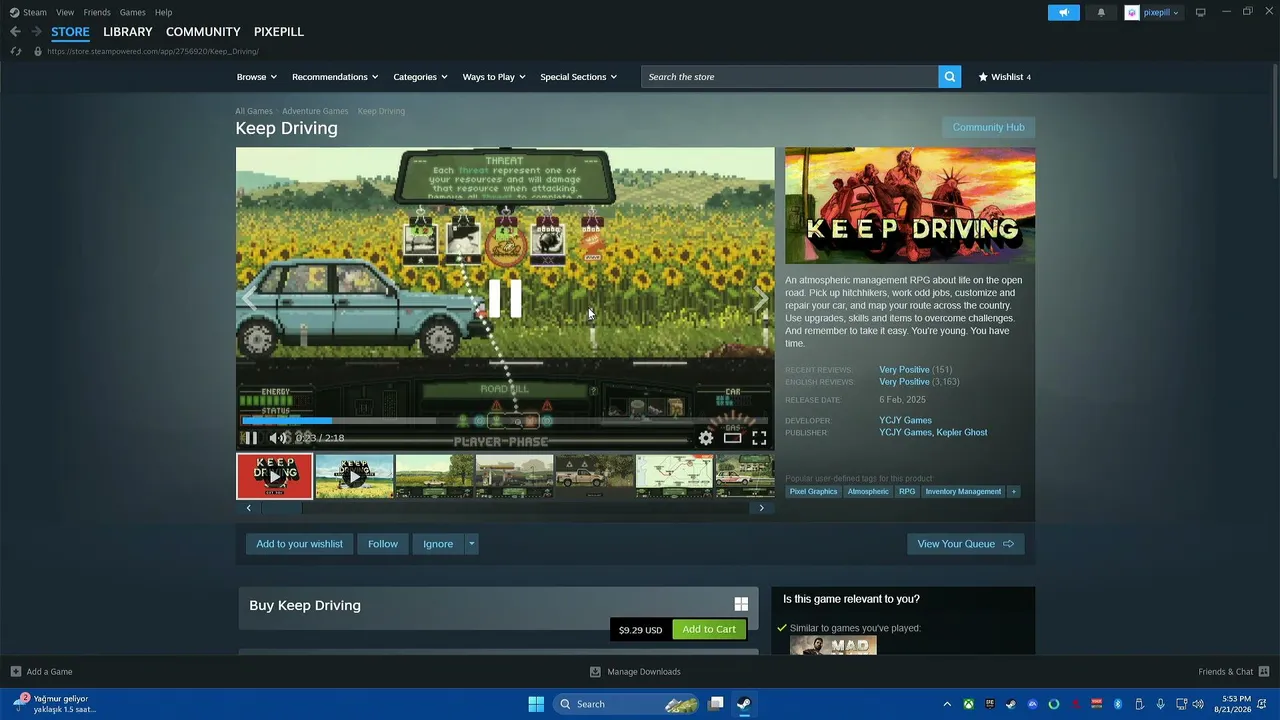1280x720 pixels.
Task: Open the Categories dropdown
Action: [420, 77]
